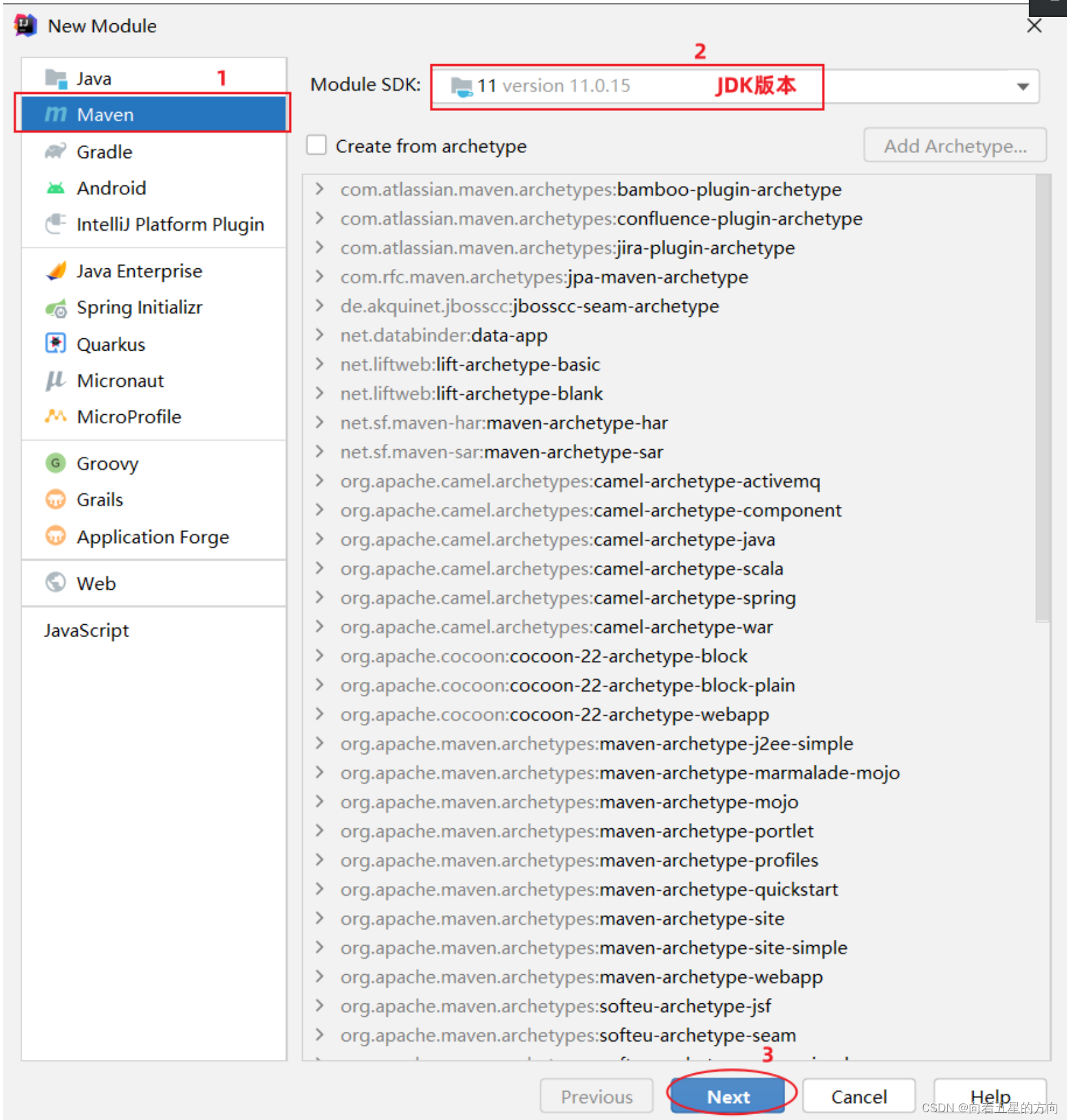
Task: Click the Maven 'm' icon
Action: tap(56, 115)
